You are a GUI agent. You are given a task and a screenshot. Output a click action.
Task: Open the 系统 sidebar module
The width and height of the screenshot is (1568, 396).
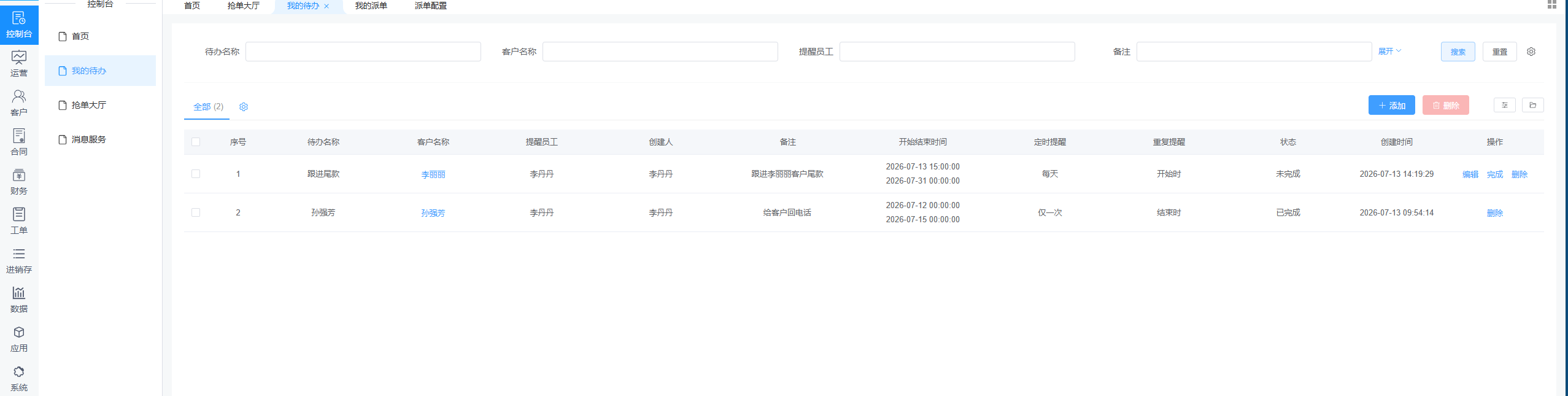coord(19,379)
